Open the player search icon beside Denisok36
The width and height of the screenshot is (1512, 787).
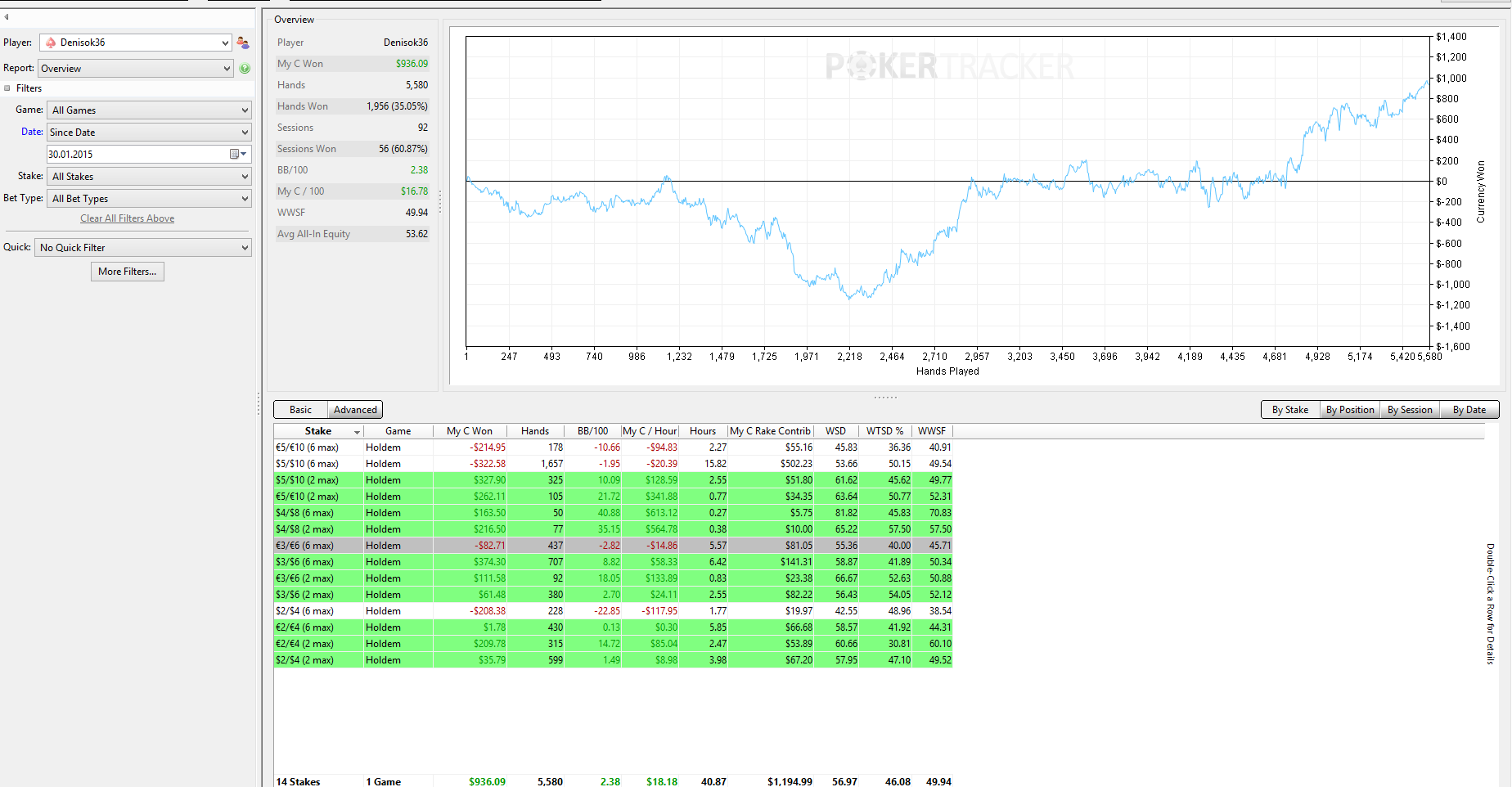click(243, 43)
